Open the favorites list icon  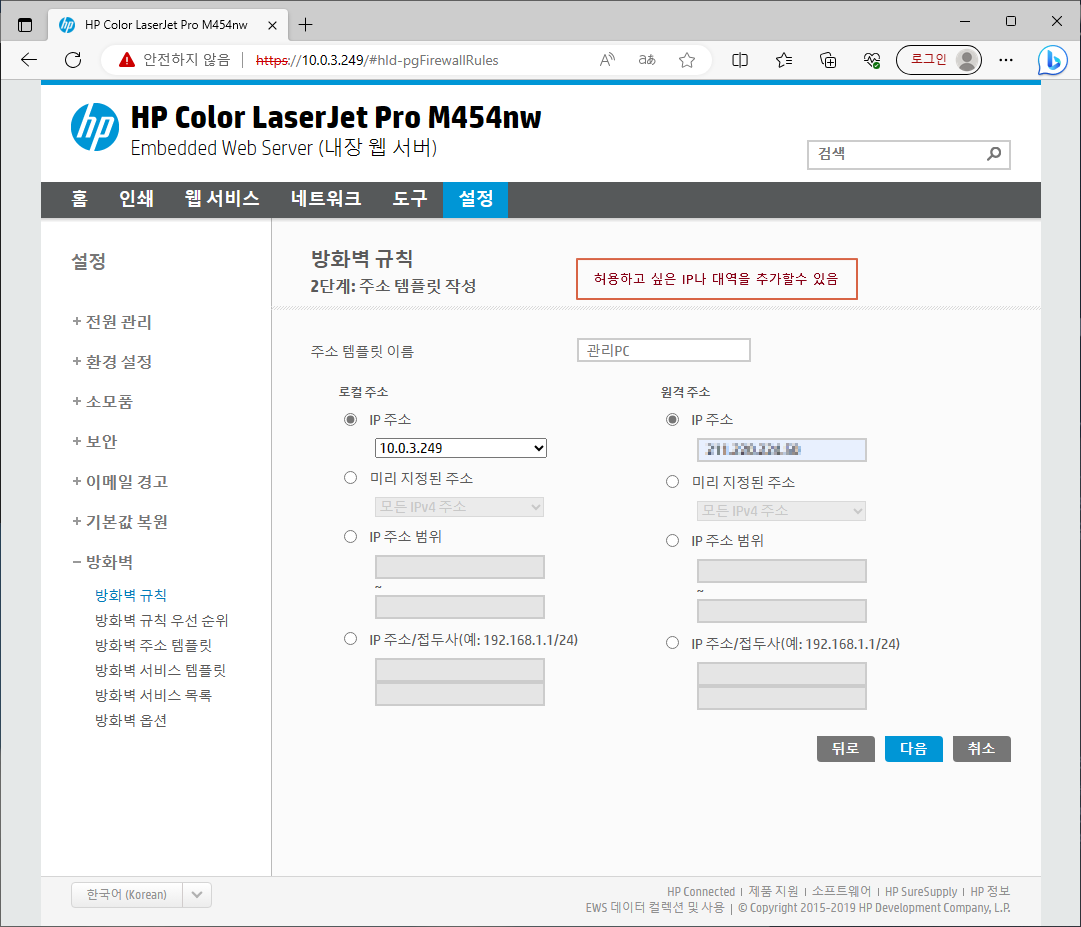point(784,60)
